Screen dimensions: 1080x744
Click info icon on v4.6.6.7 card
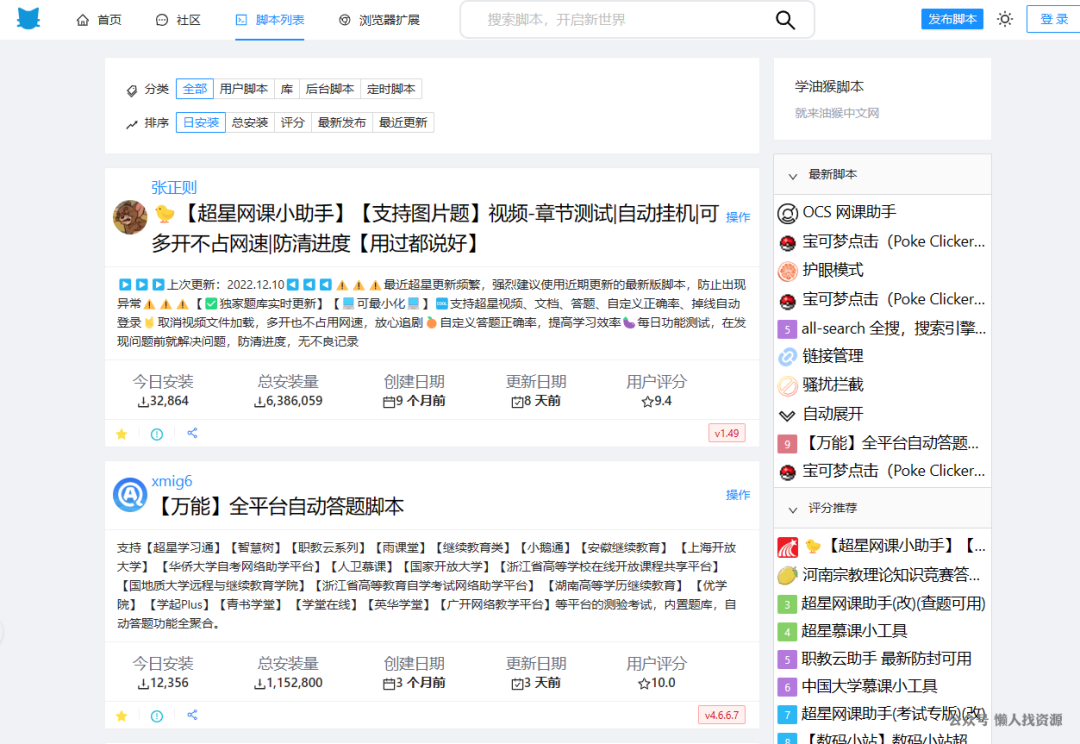click(157, 716)
